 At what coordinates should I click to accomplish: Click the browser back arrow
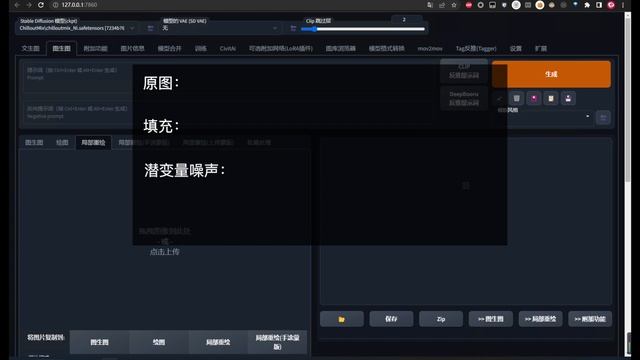pyautogui.click(x=17, y=5)
